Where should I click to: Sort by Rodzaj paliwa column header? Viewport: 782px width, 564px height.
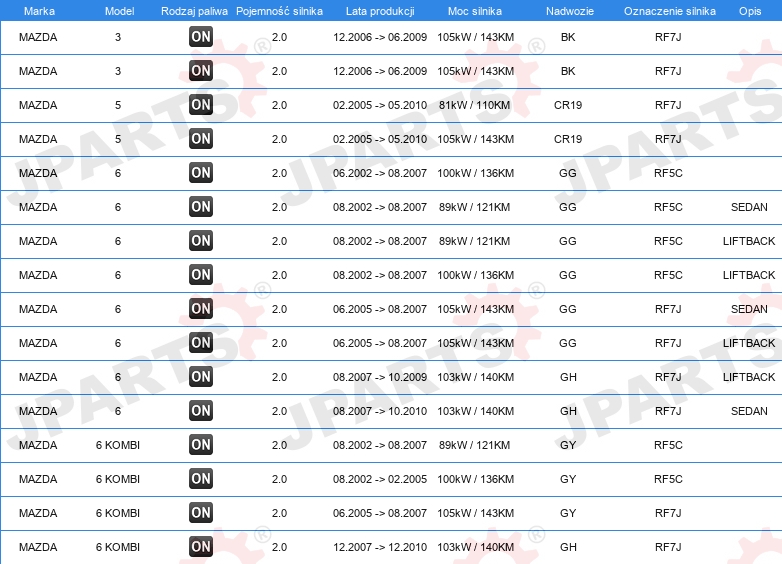pyautogui.click(x=195, y=11)
